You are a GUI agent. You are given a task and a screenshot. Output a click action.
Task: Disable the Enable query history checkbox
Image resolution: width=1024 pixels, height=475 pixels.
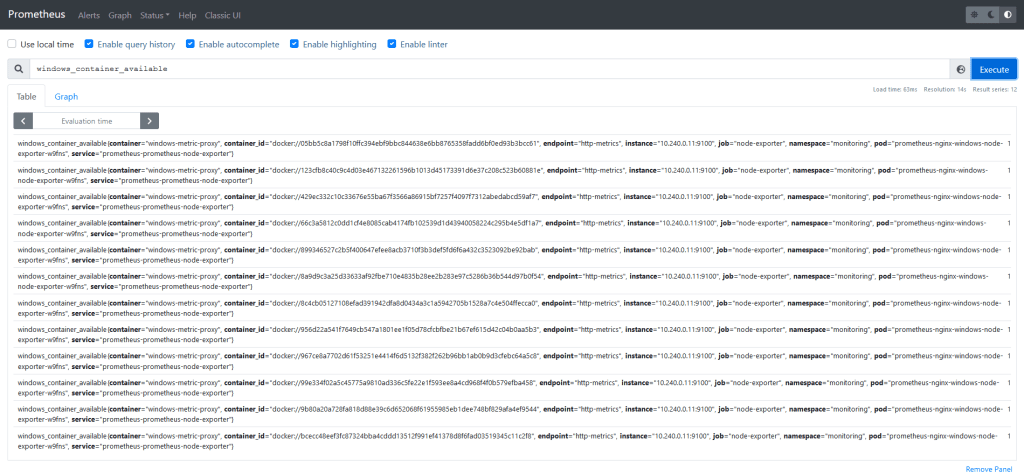pos(90,44)
